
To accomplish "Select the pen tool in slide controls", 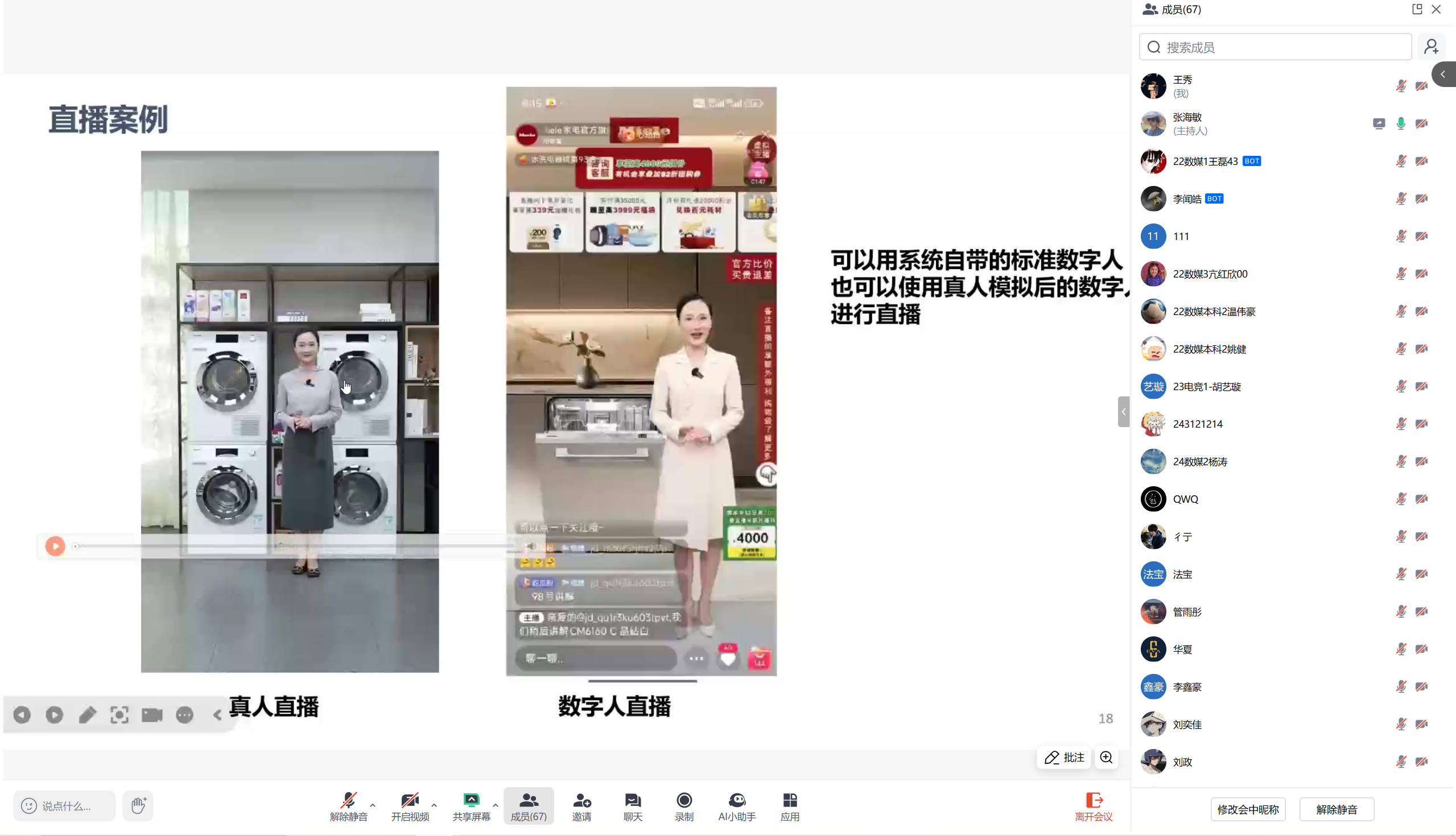I will point(87,715).
